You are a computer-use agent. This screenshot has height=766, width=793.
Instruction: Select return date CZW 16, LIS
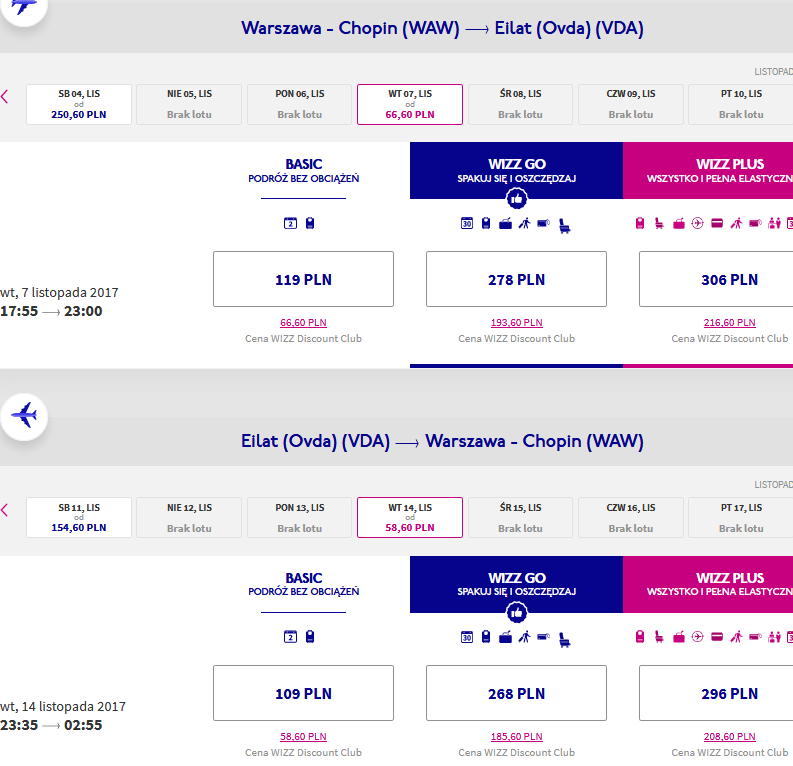tap(631, 517)
